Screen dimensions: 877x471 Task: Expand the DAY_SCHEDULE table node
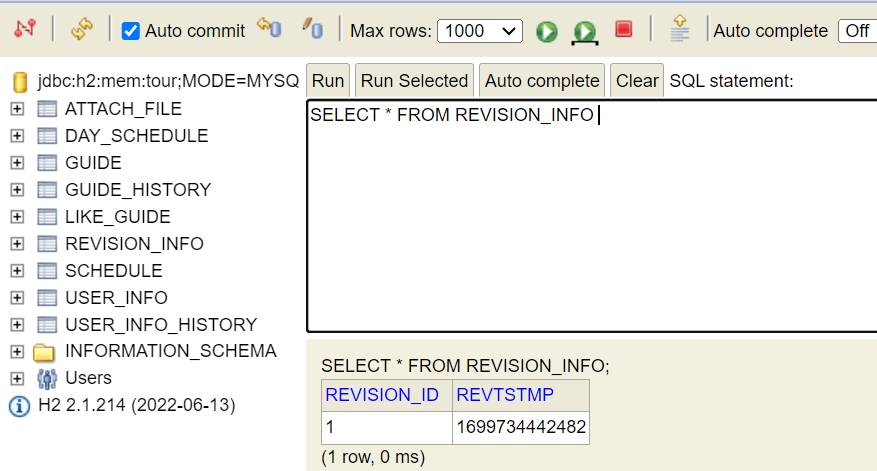tap(17, 135)
